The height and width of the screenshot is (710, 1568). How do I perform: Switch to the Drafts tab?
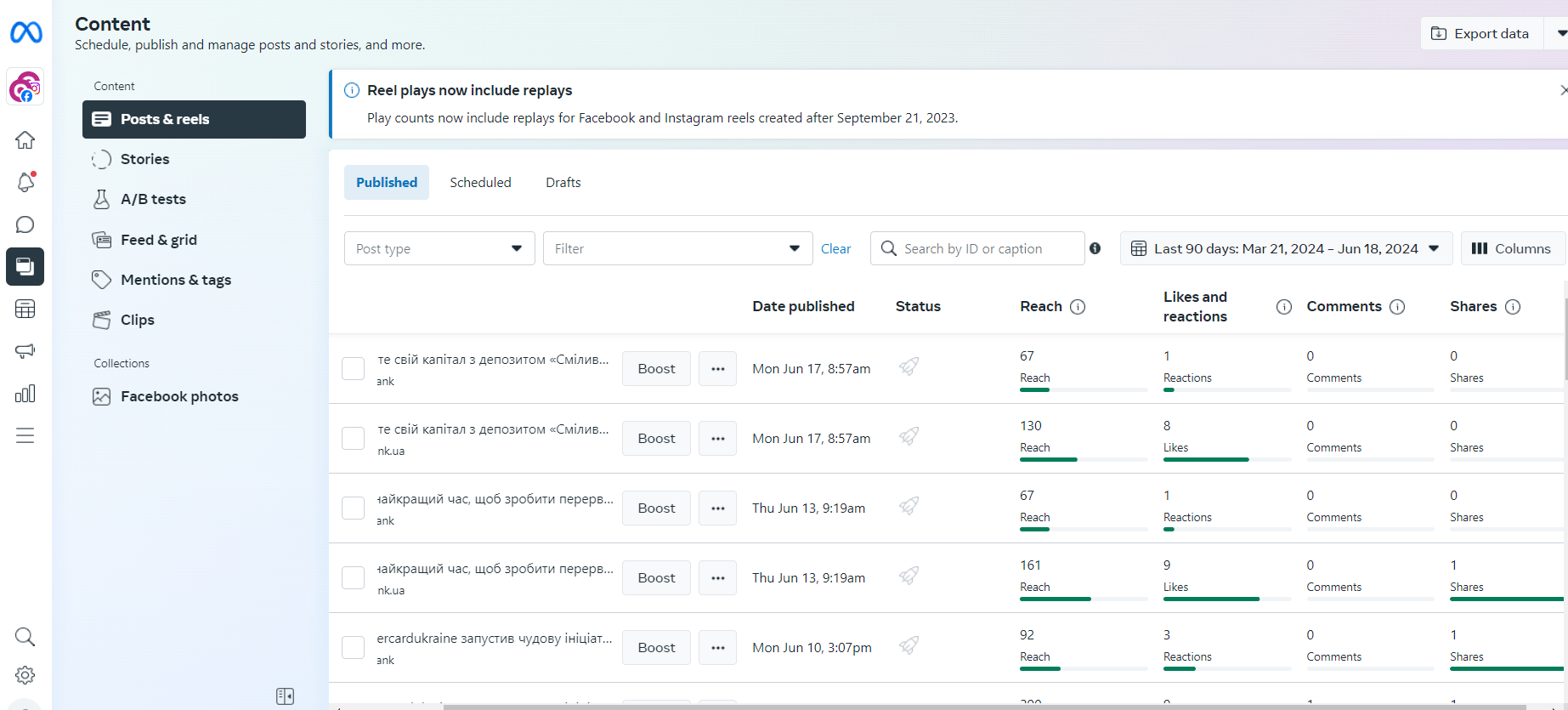click(563, 183)
